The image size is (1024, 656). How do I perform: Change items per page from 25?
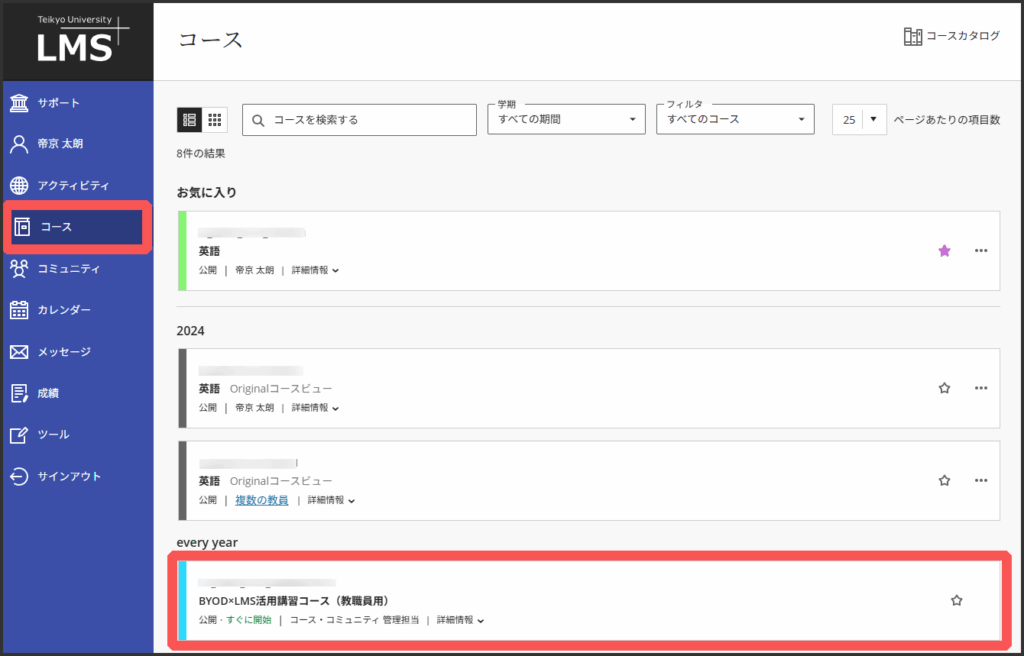[859, 120]
